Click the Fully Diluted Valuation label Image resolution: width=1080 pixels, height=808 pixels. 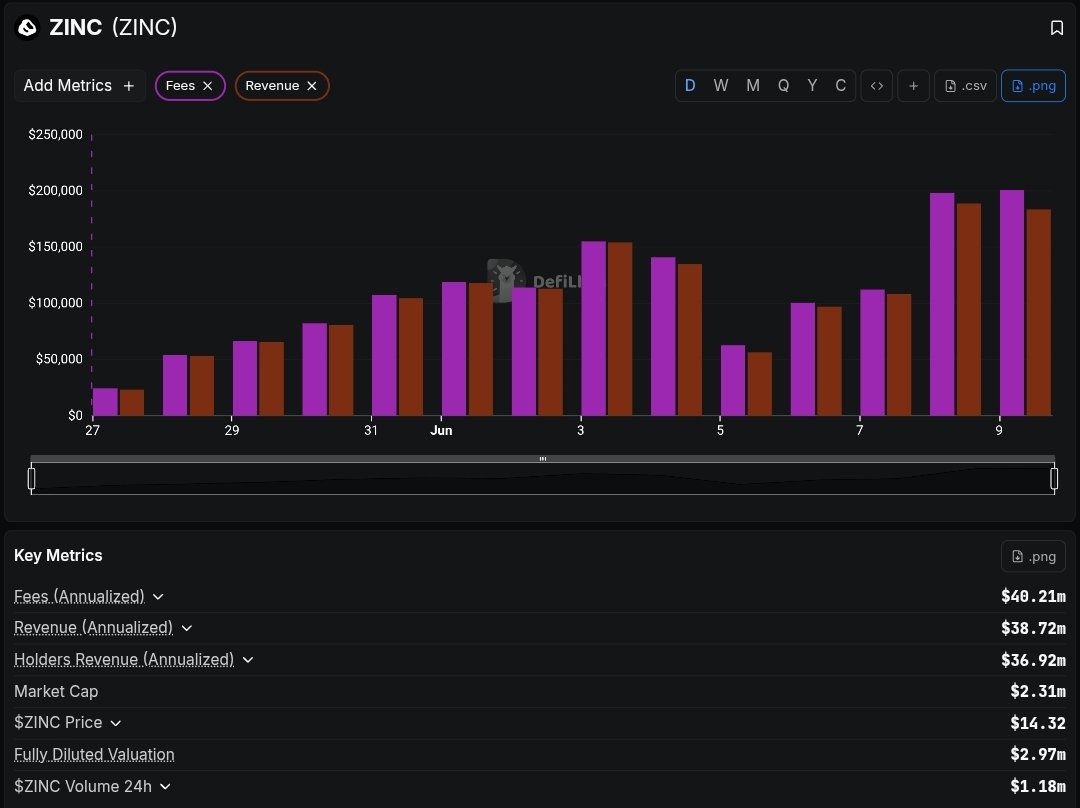pos(94,754)
